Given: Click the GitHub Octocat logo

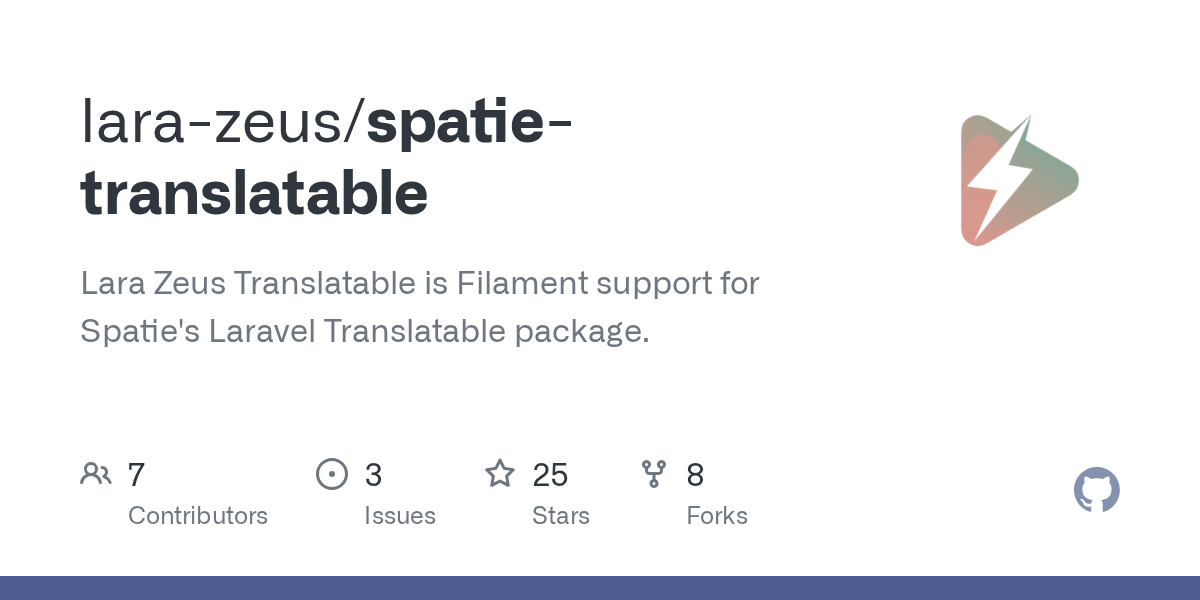Looking at the screenshot, I should point(1096,491).
